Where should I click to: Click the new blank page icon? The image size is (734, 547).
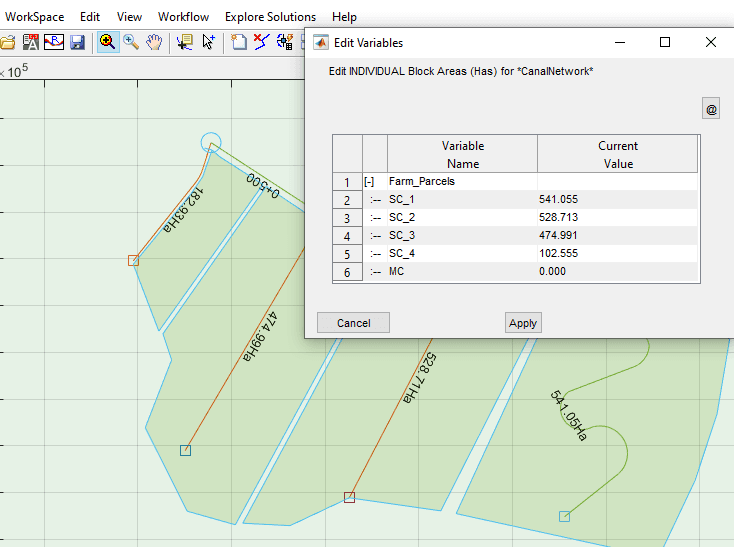coord(239,42)
